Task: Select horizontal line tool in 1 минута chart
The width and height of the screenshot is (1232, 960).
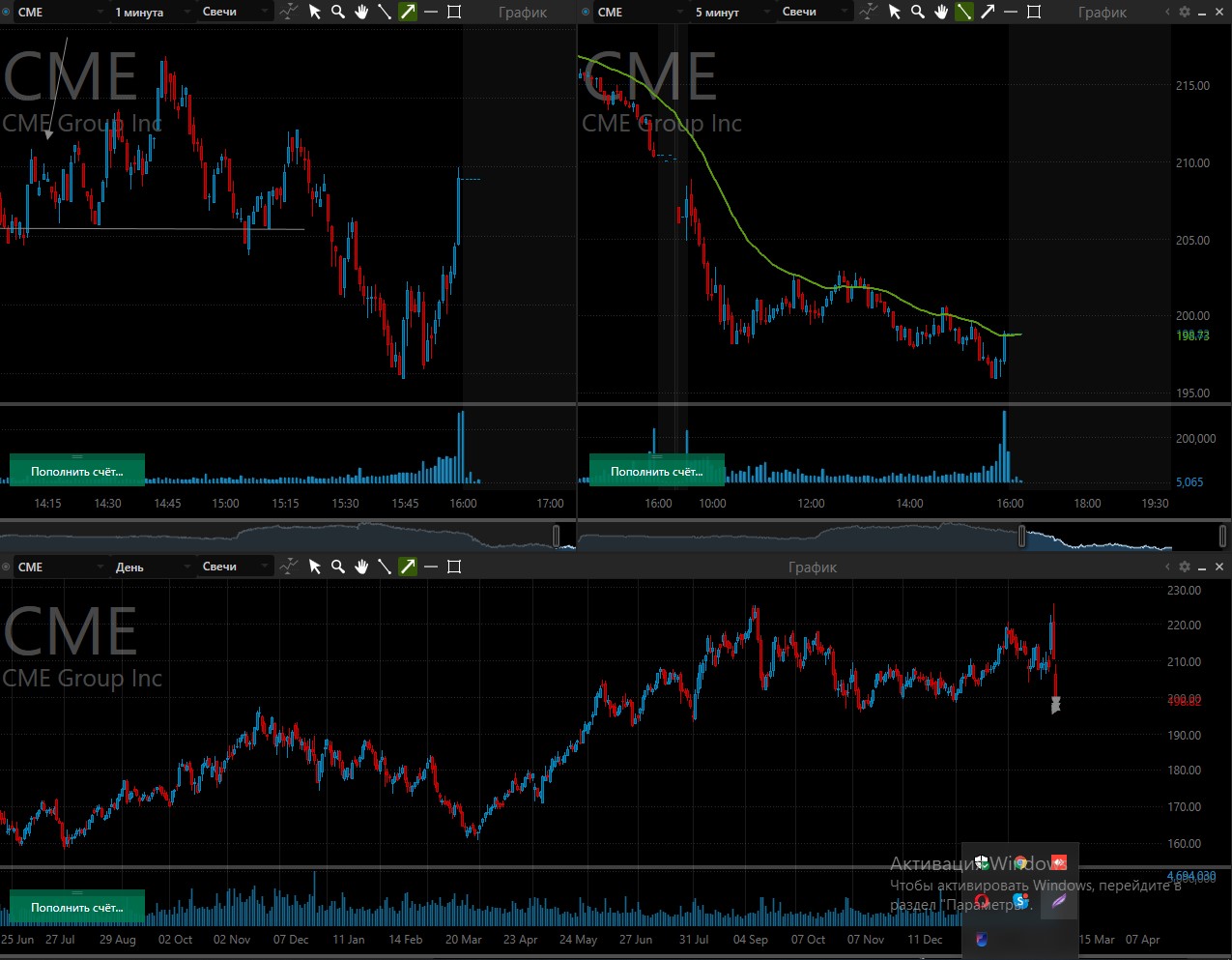Action: pos(431,12)
